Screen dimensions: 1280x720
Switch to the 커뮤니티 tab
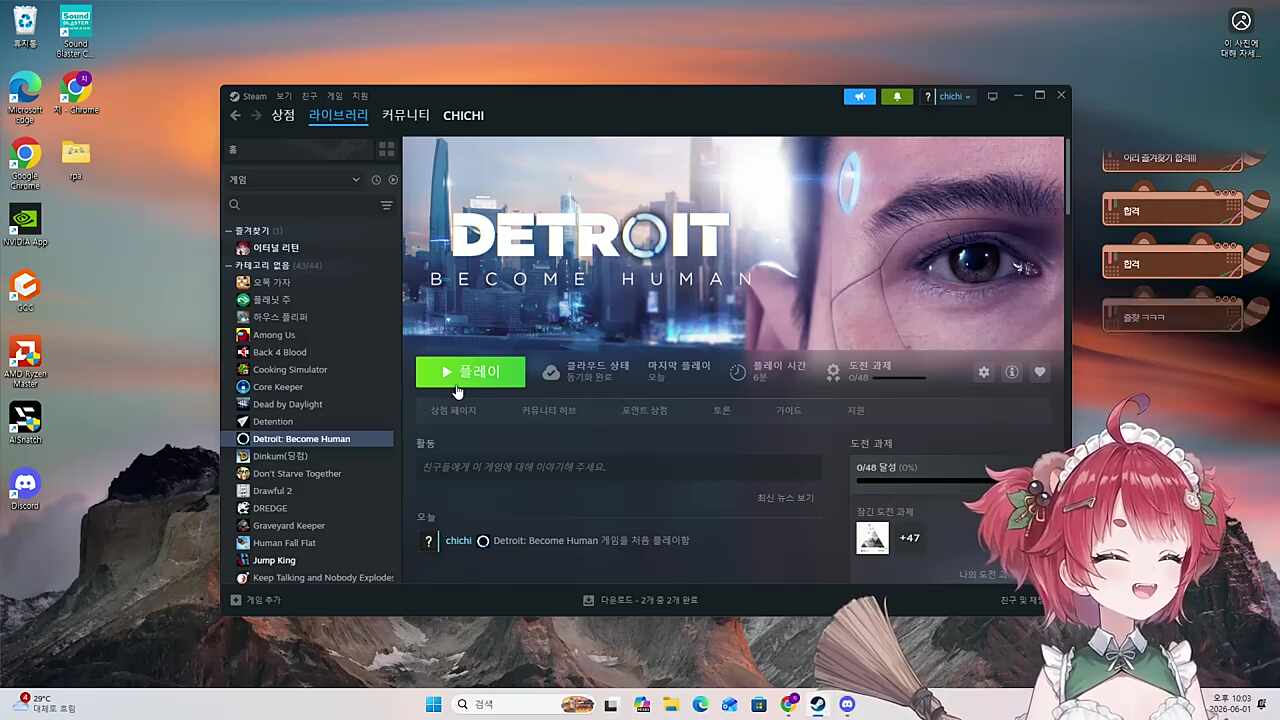pos(406,116)
